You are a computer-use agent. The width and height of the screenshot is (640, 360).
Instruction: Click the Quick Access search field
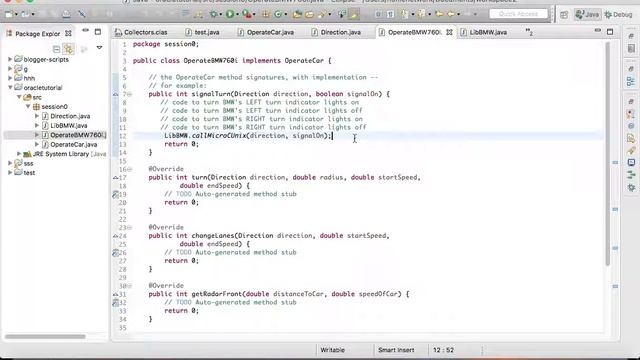coord(518,14)
